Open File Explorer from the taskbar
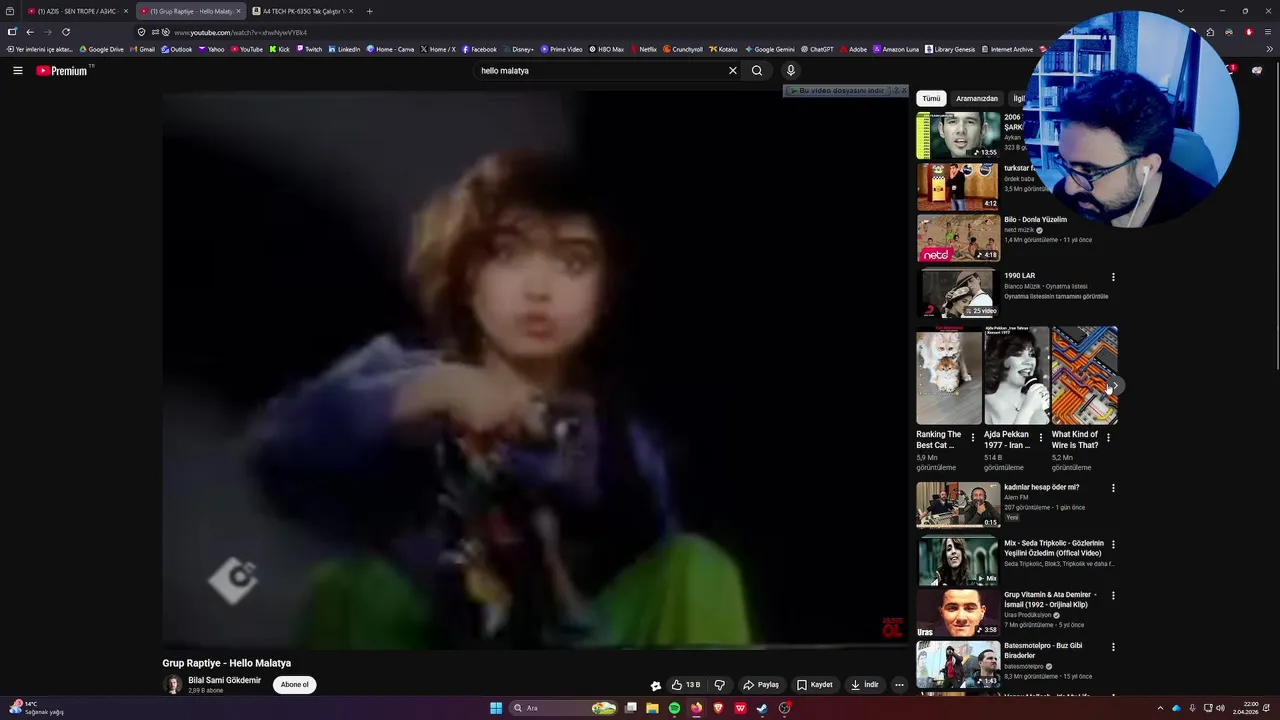The image size is (1280, 720). [652, 708]
